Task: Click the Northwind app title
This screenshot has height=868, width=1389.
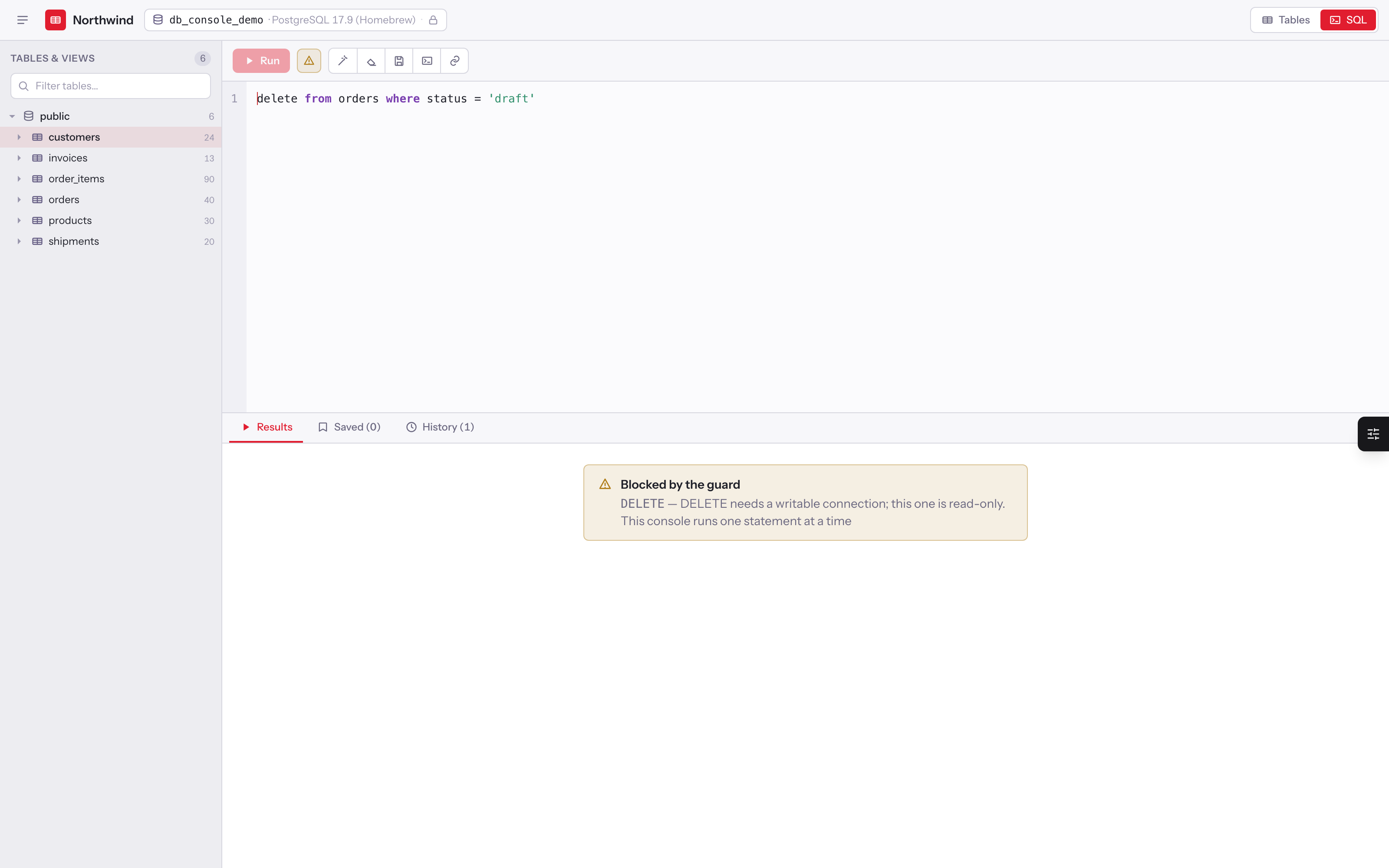Action: 103,20
